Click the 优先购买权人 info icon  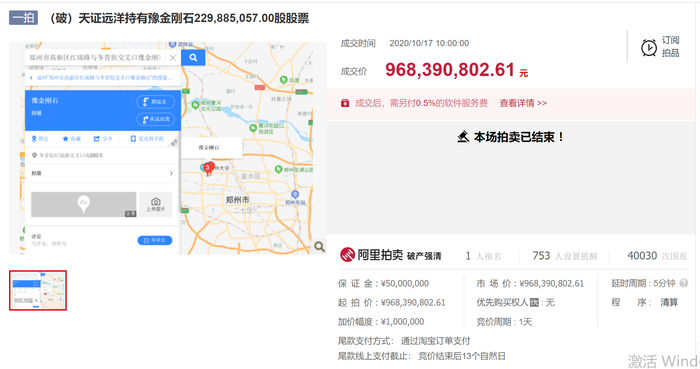click(534, 303)
